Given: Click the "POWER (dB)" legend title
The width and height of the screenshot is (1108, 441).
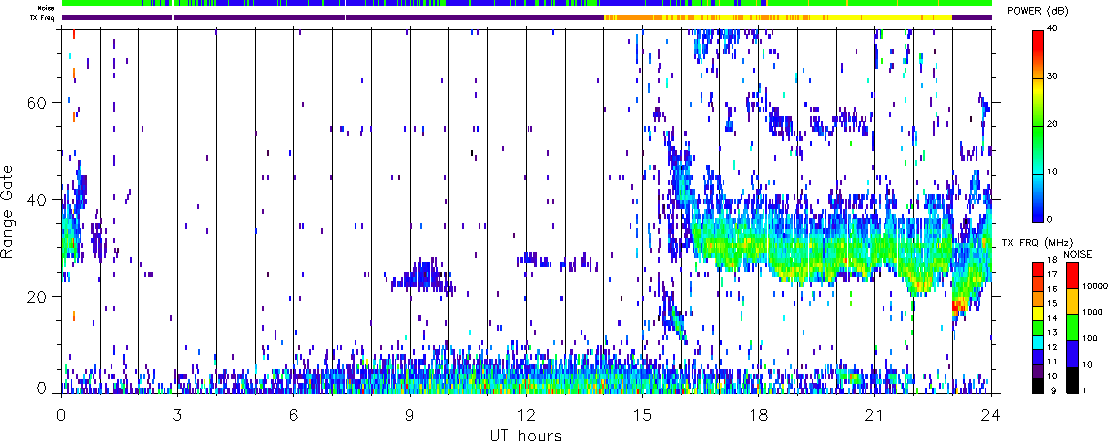Looking at the screenshot, I should click(x=1039, y=12).
